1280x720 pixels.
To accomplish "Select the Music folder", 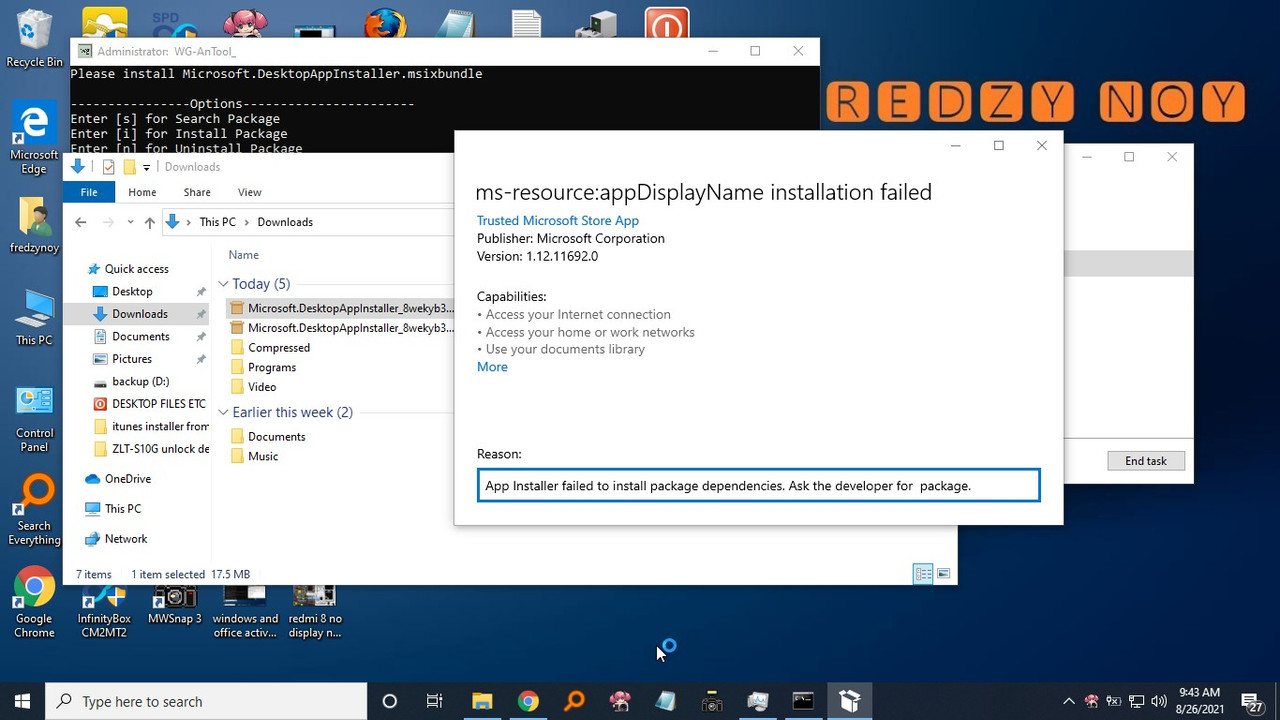I will 263,456.
